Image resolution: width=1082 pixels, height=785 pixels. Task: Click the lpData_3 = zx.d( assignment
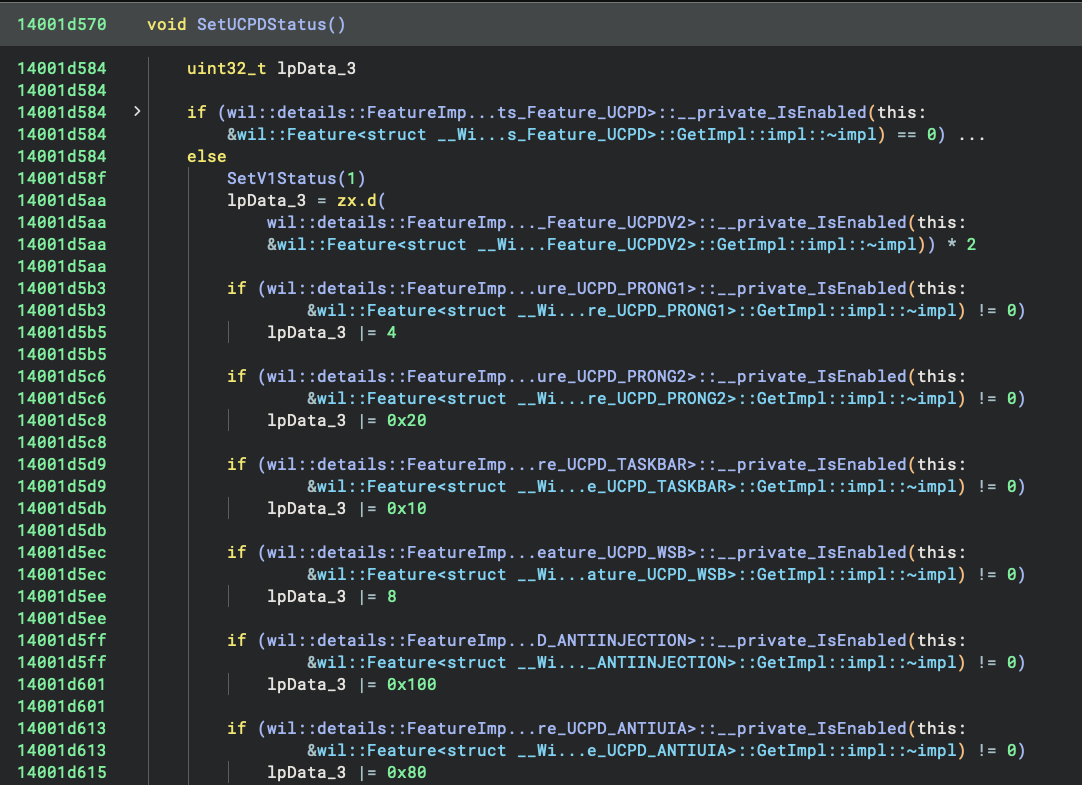click(x=306, y=200)
